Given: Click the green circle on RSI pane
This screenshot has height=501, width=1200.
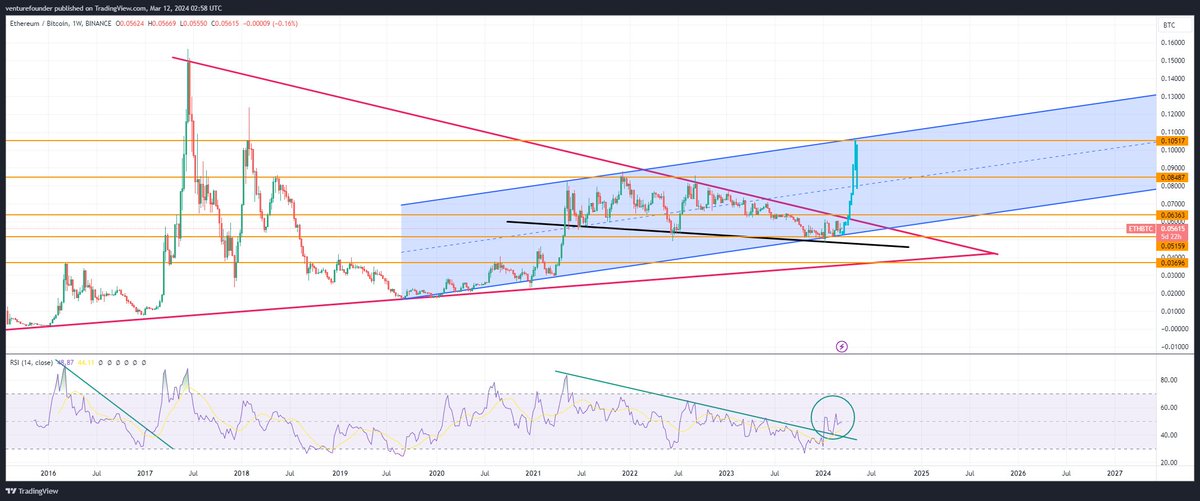Looking at the screenshot, I should tap(834, 417).
